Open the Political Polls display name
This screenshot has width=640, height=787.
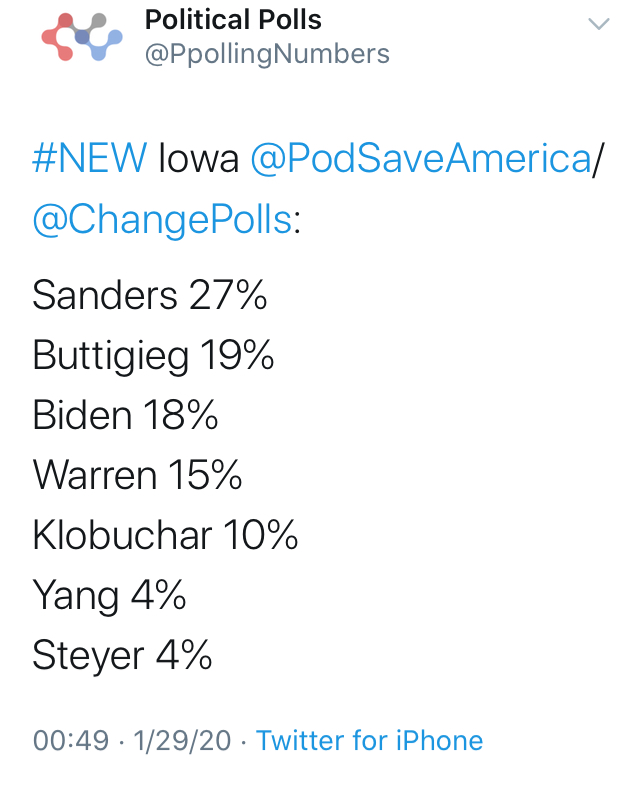[x=233, y=20]
